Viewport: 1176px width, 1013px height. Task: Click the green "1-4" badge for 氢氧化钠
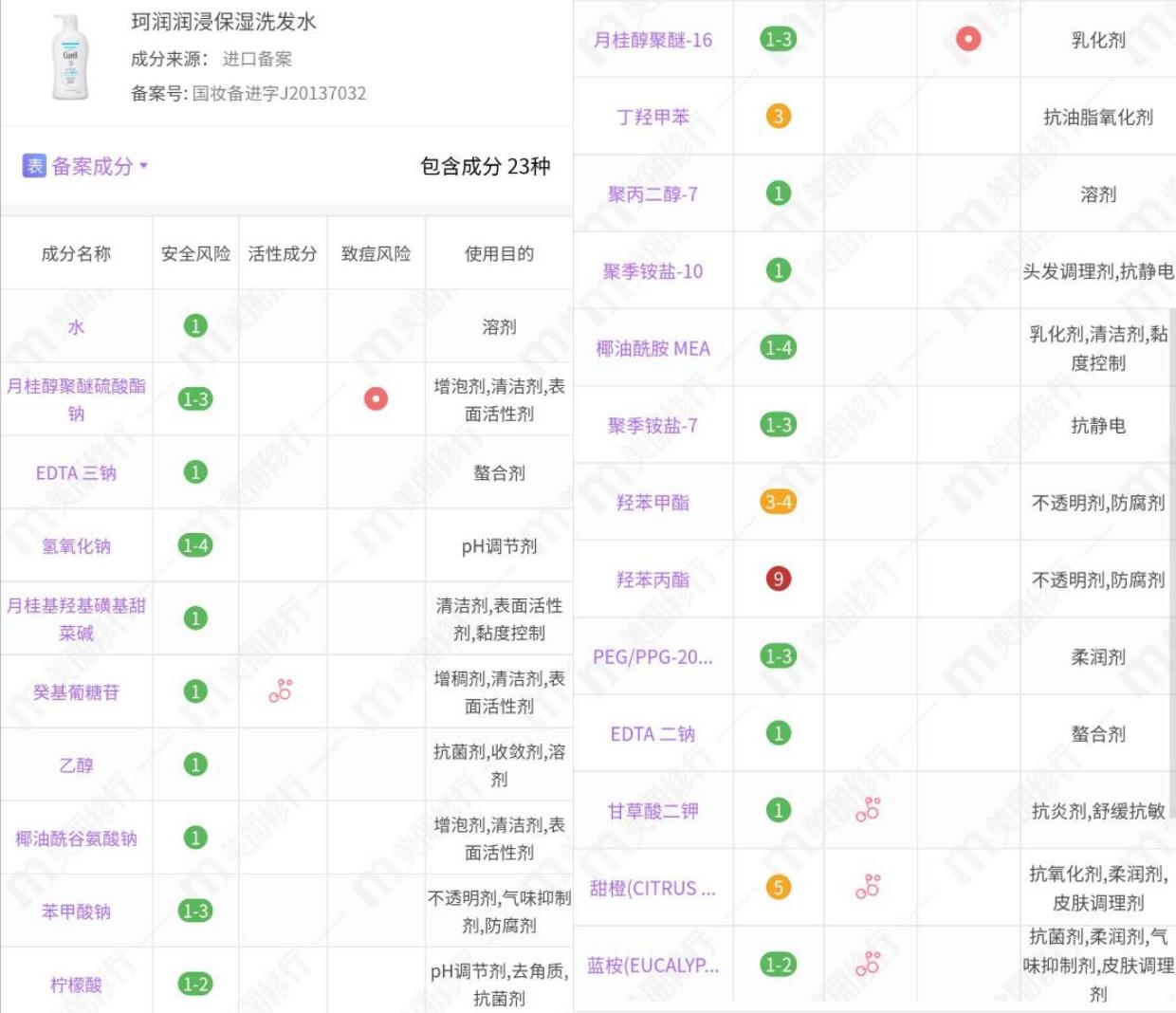pyautogui.click(x=195, y=545)
